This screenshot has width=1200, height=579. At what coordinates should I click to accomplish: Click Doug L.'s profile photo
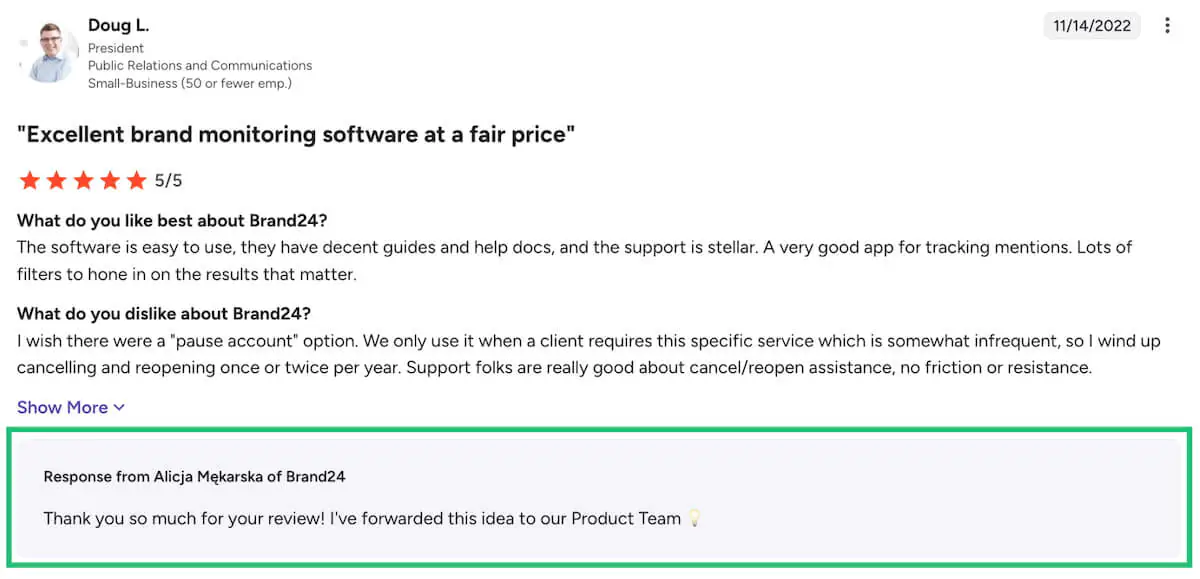pyautogui.click(x=50, y=52)
